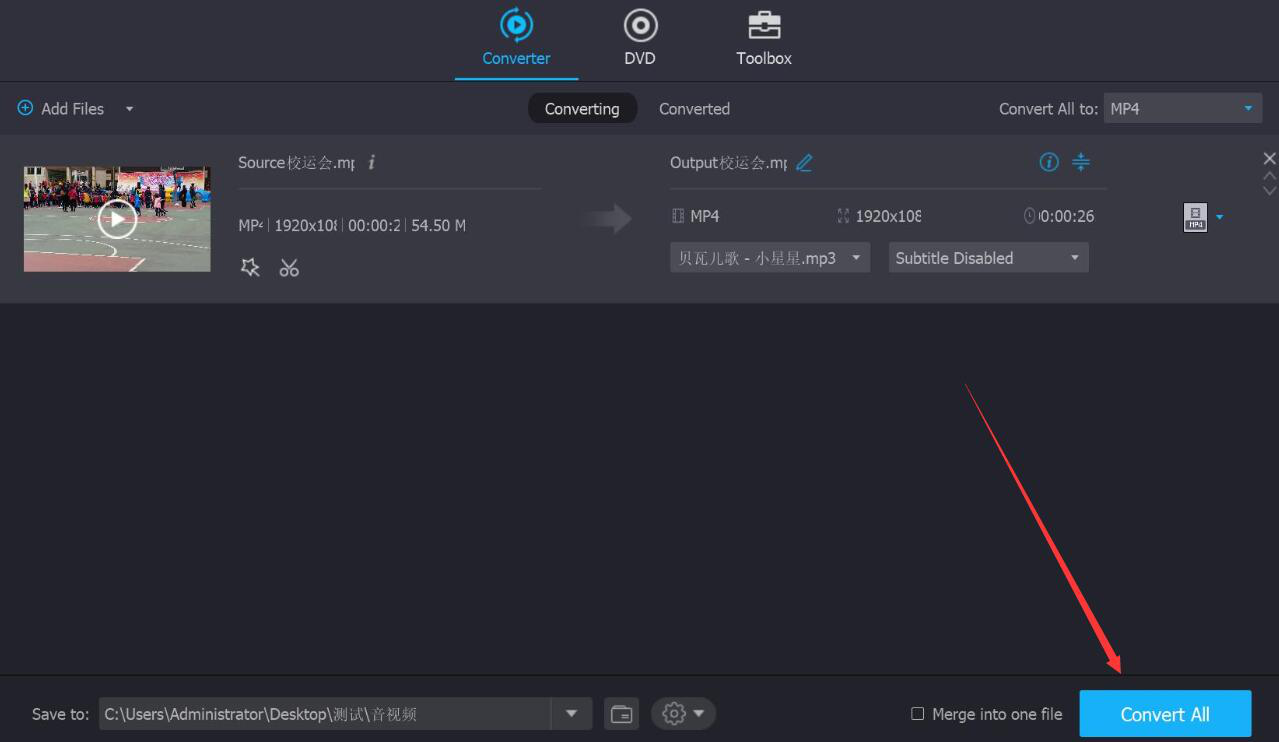
Task: Click the 54.50 M file size text
Action: [x=438, y=226]
